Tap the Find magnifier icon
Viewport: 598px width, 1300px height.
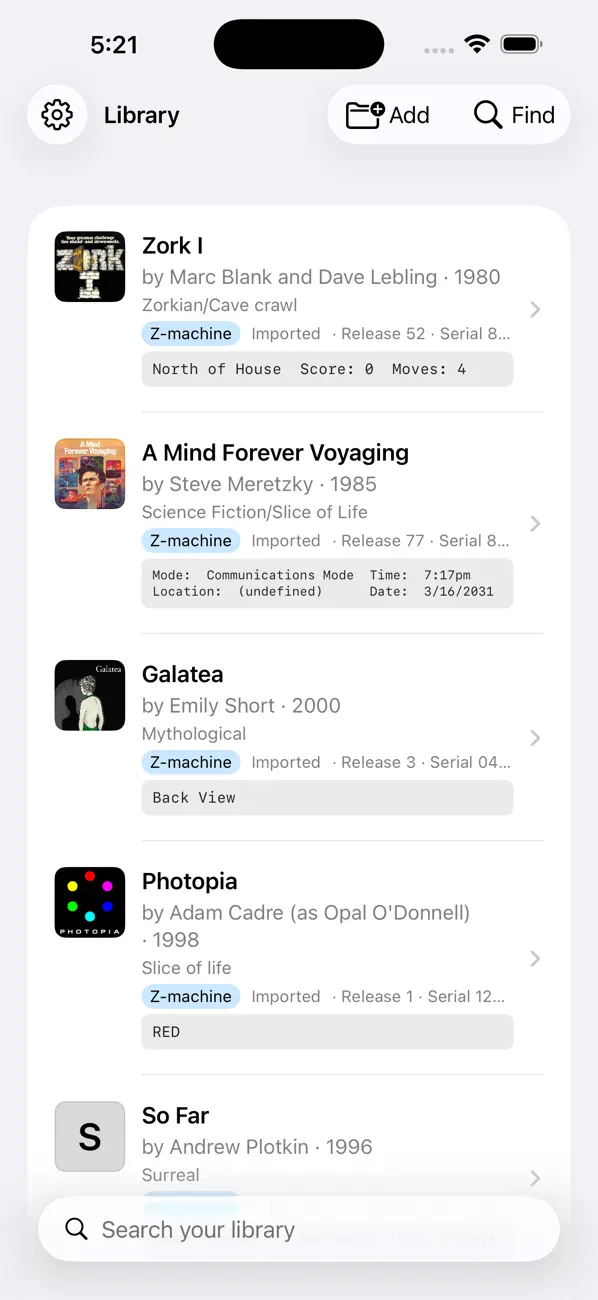tap(488, 115)
